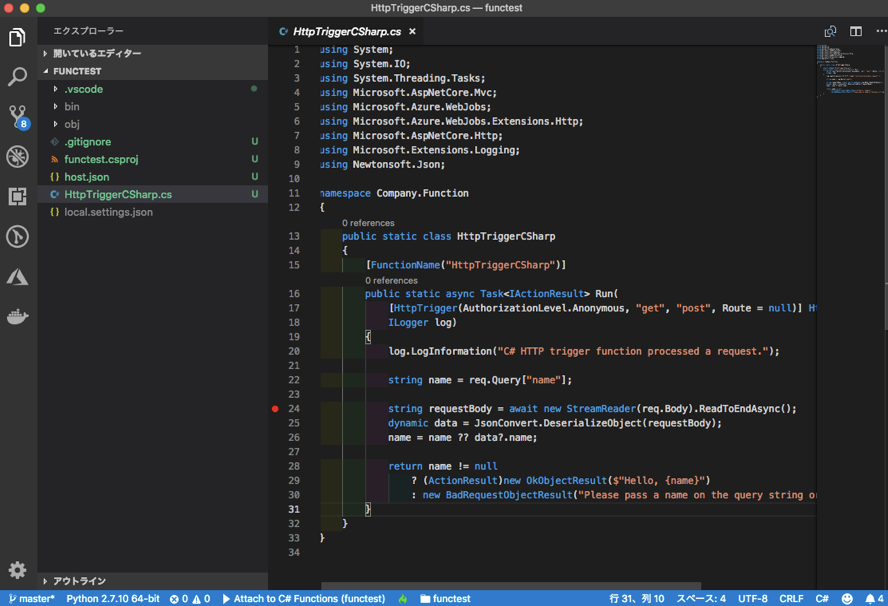Viewport: 888px width, 606px height.
Task: Expand the obj folder
Action: 72,124
